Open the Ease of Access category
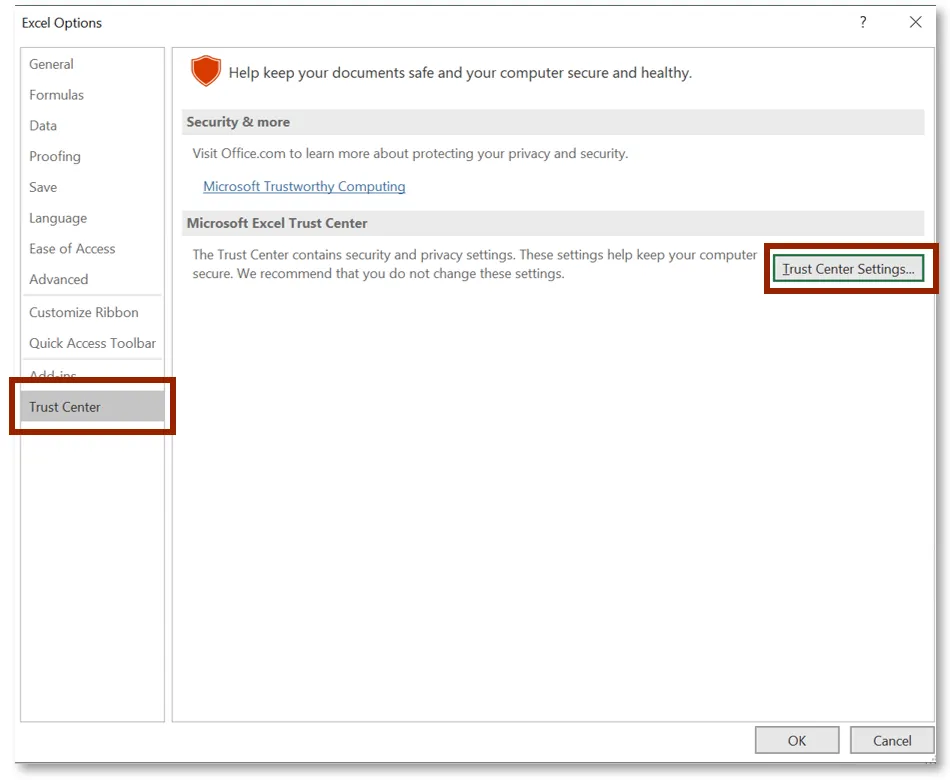This screenshot has width=950, height=780. click(x=72, y=249)
